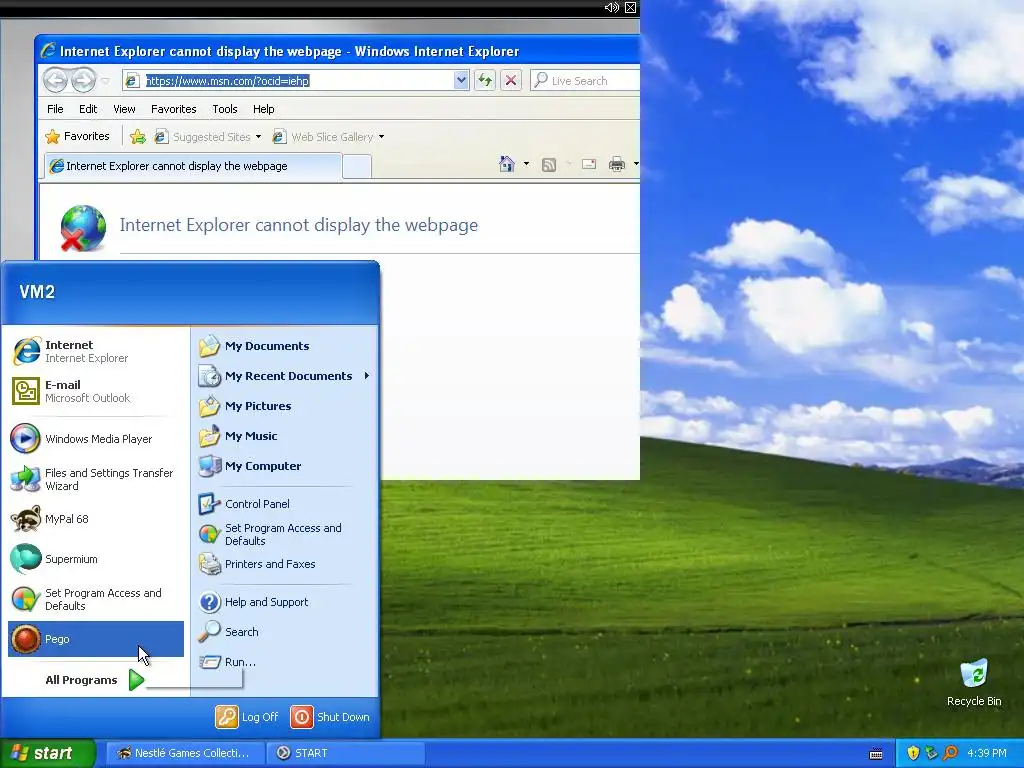Click the Forward navigation button in IE
The height and width of the screenshot is (768, 1024).
(83, 80)
